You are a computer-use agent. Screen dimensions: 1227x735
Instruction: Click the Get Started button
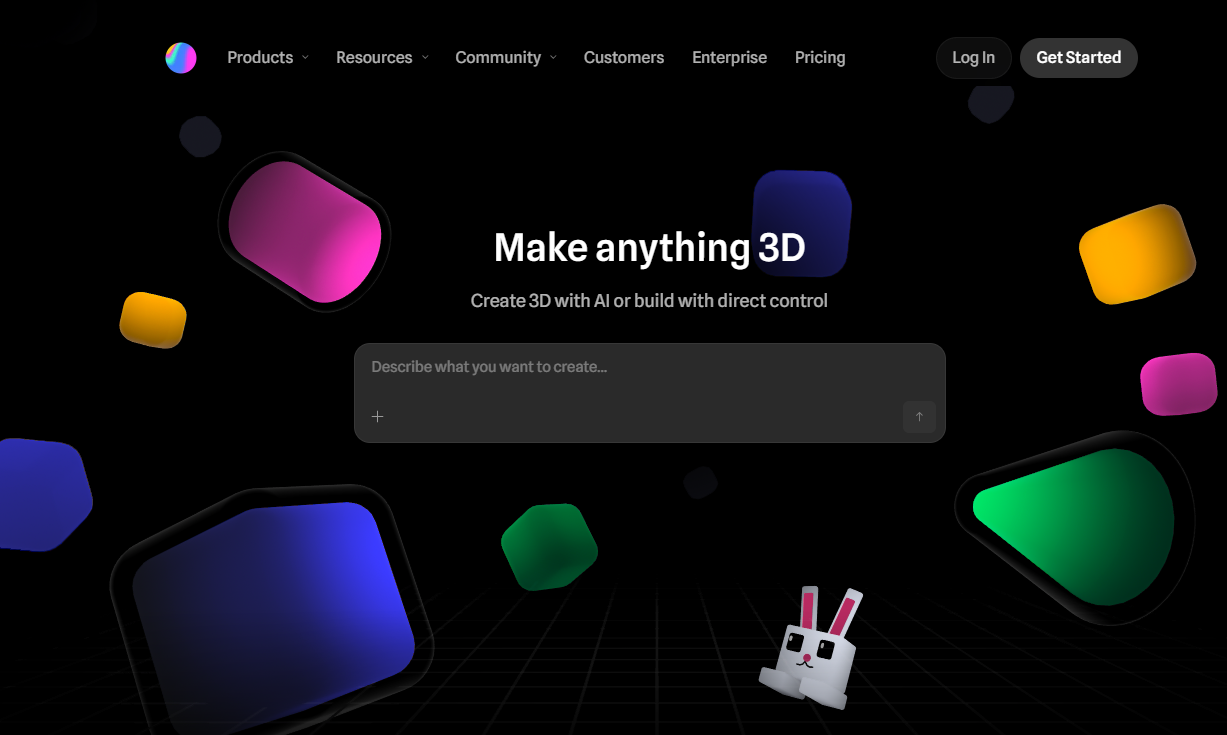1079,58
